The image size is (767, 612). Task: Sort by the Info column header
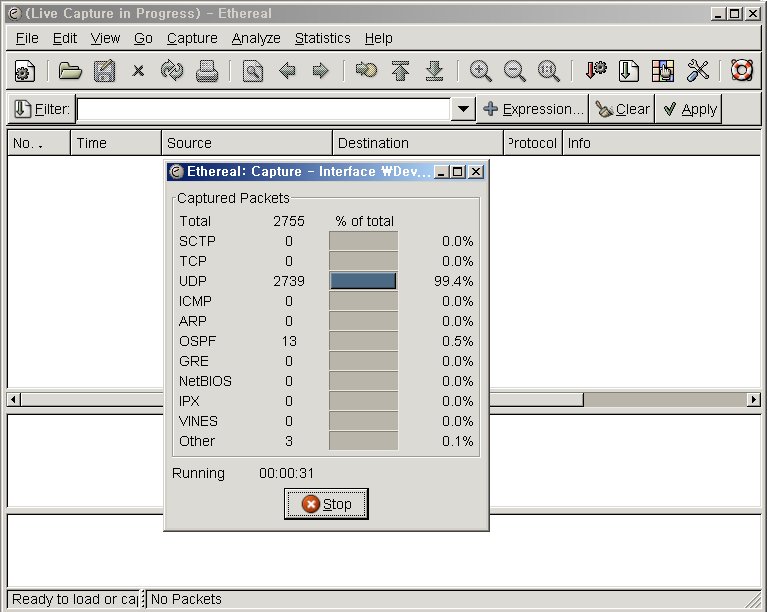coord(662,143)
